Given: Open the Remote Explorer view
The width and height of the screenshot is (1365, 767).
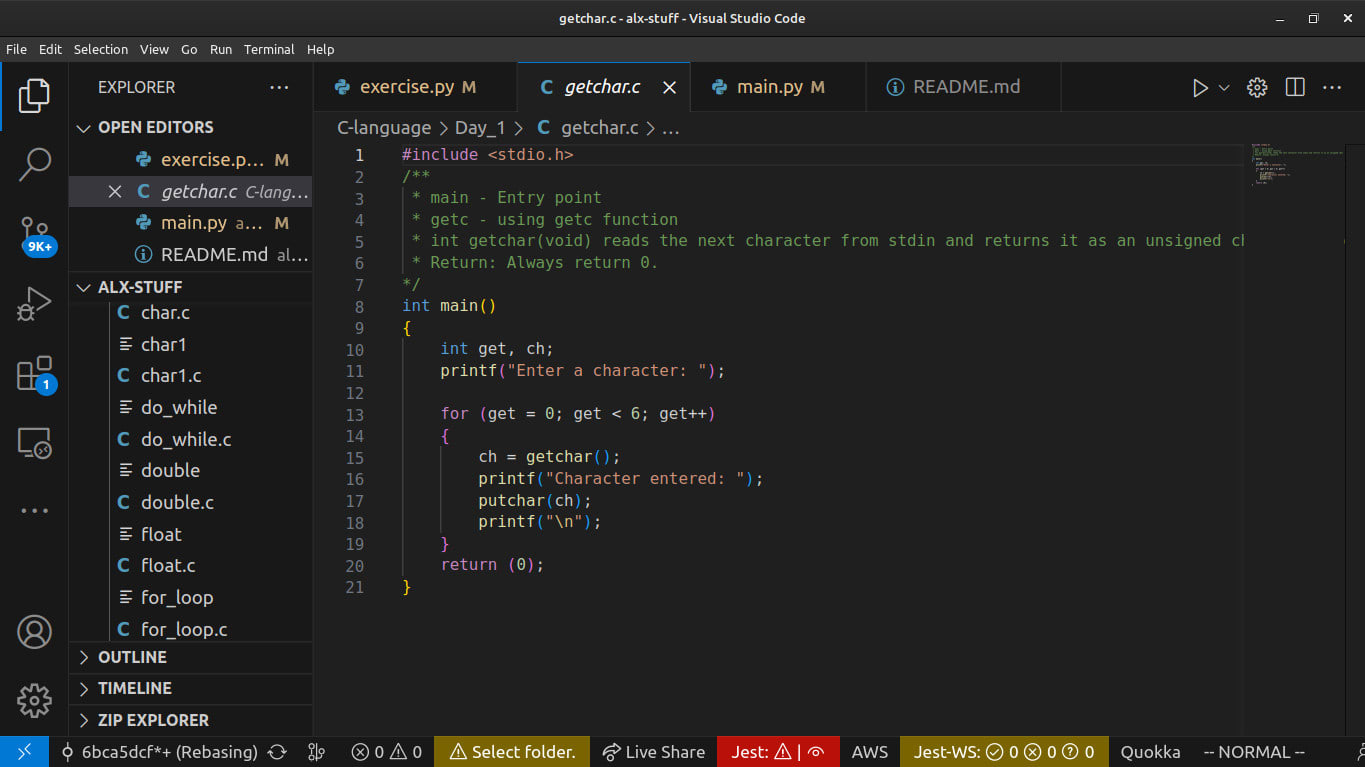Looking at the screenshot, I should pyautogui.click(x=34, y=442).
